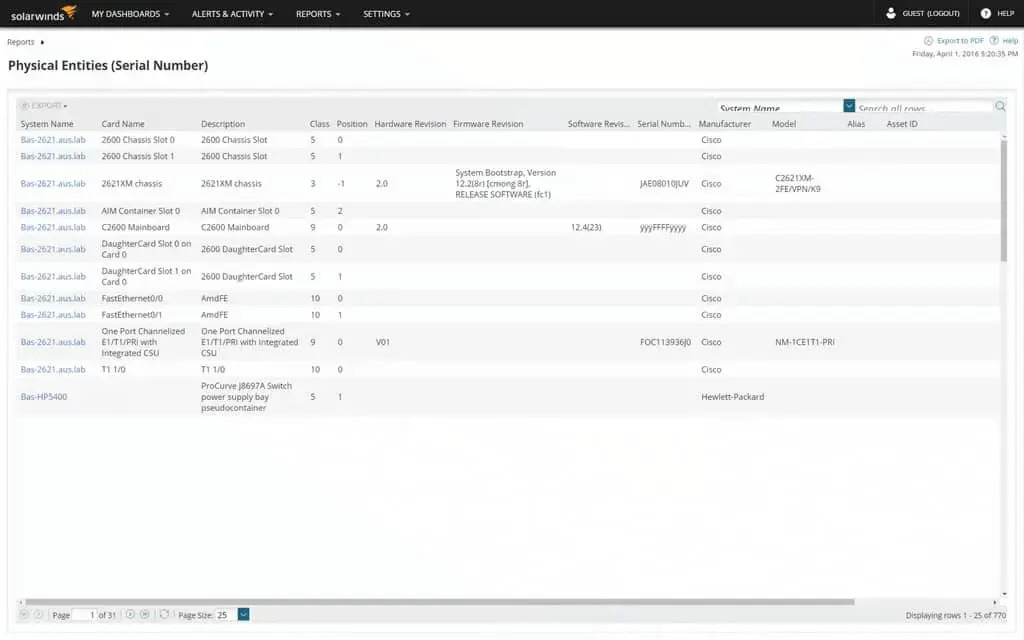Open Alerts & Activity menu

pyautogui.click(x=232, y=14)
